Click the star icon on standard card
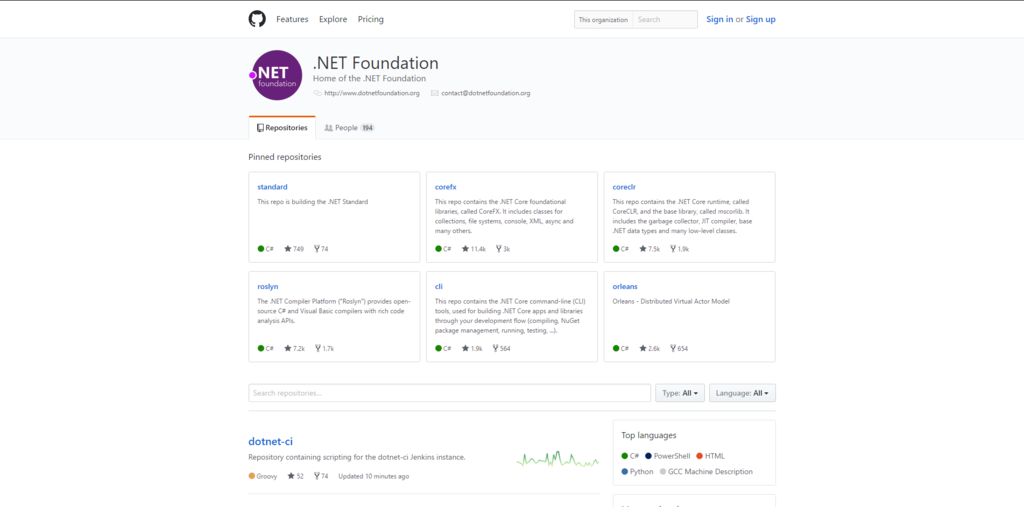The image size is (1024, 507). coord(288,249)
